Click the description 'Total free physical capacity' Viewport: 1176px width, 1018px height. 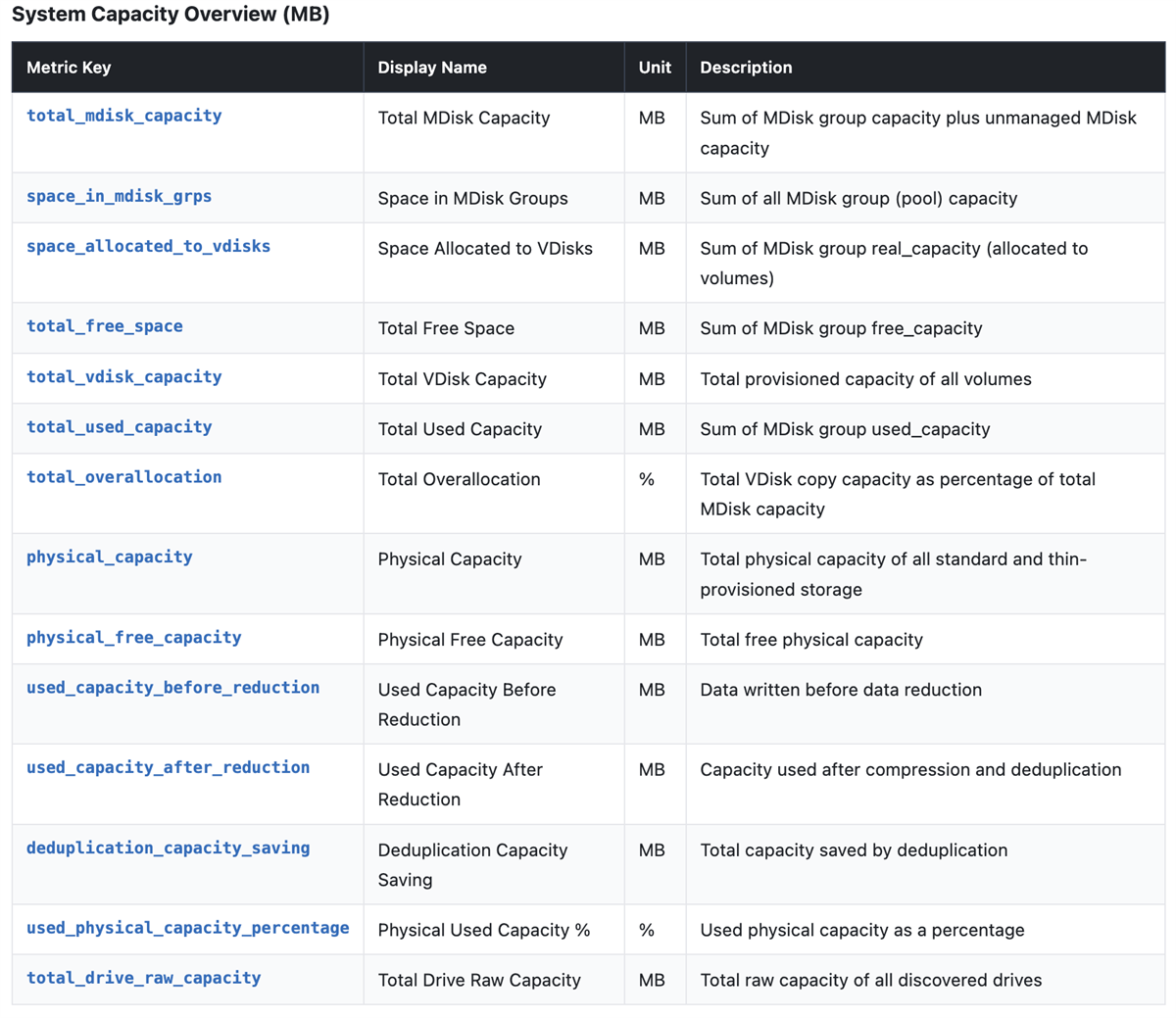pos(811,639)
